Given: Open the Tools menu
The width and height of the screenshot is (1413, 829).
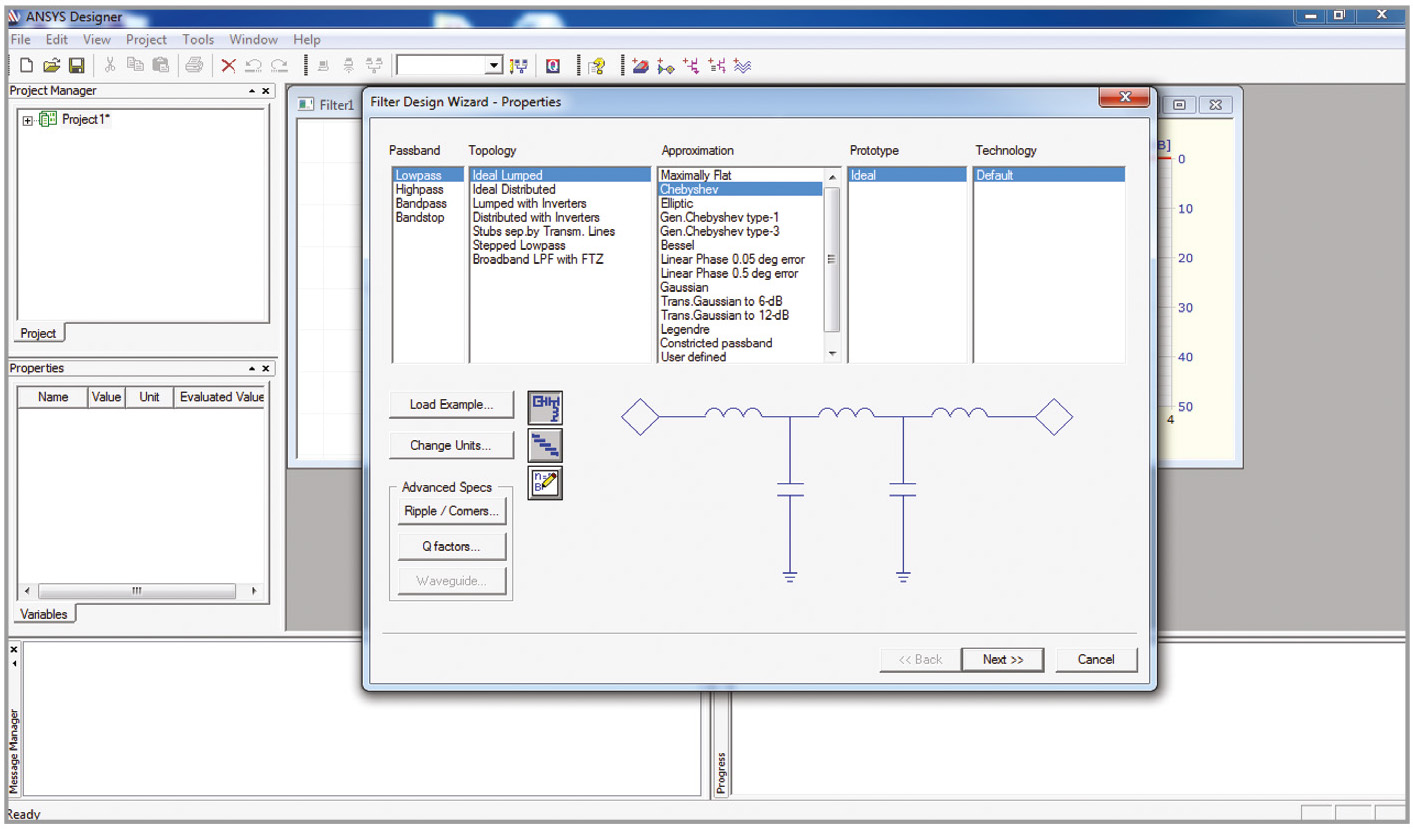Looking at the screenshot, I should (198, 40).
